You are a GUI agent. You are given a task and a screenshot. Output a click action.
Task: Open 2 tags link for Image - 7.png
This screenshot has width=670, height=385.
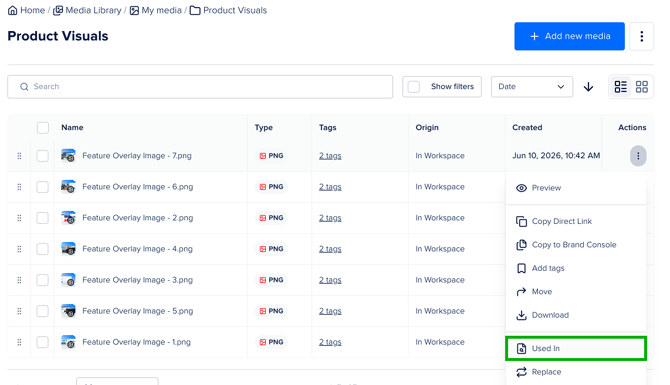330,156
